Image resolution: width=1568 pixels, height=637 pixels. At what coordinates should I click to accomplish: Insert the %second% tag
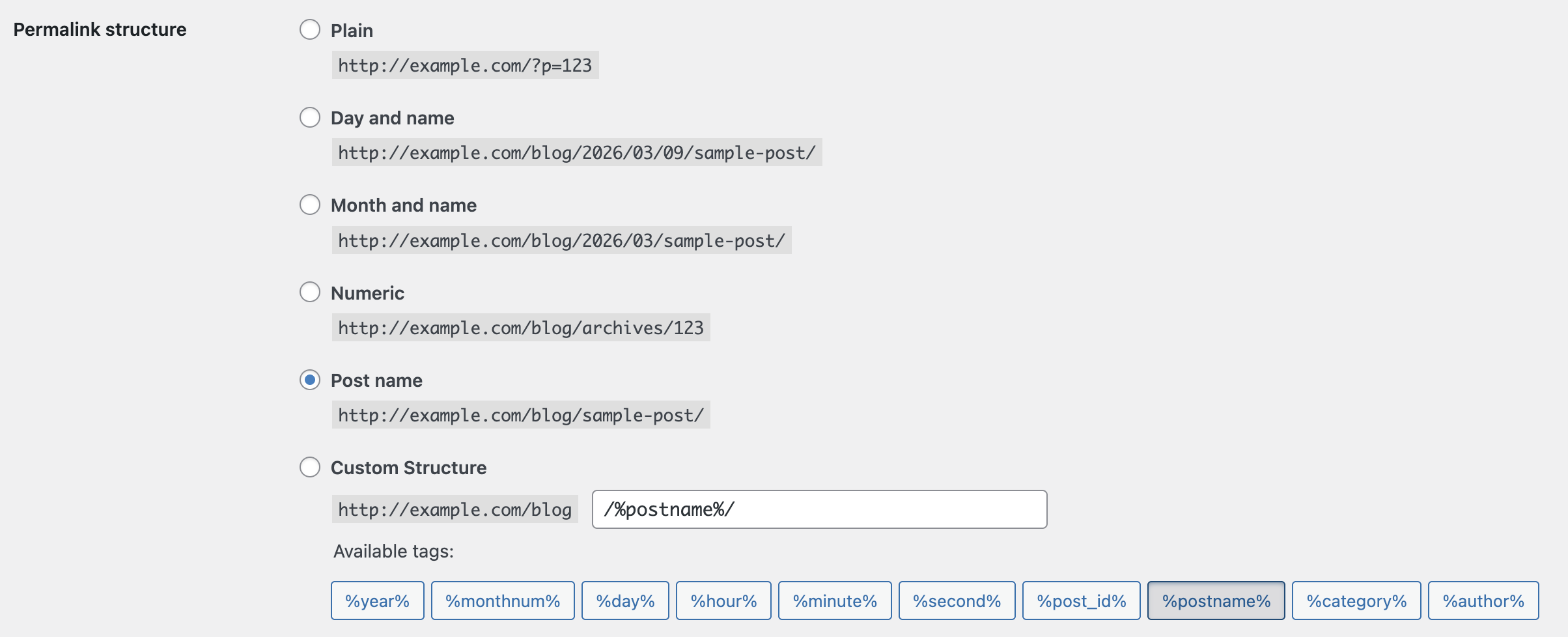pyautogui.click(x=957, y=600)
